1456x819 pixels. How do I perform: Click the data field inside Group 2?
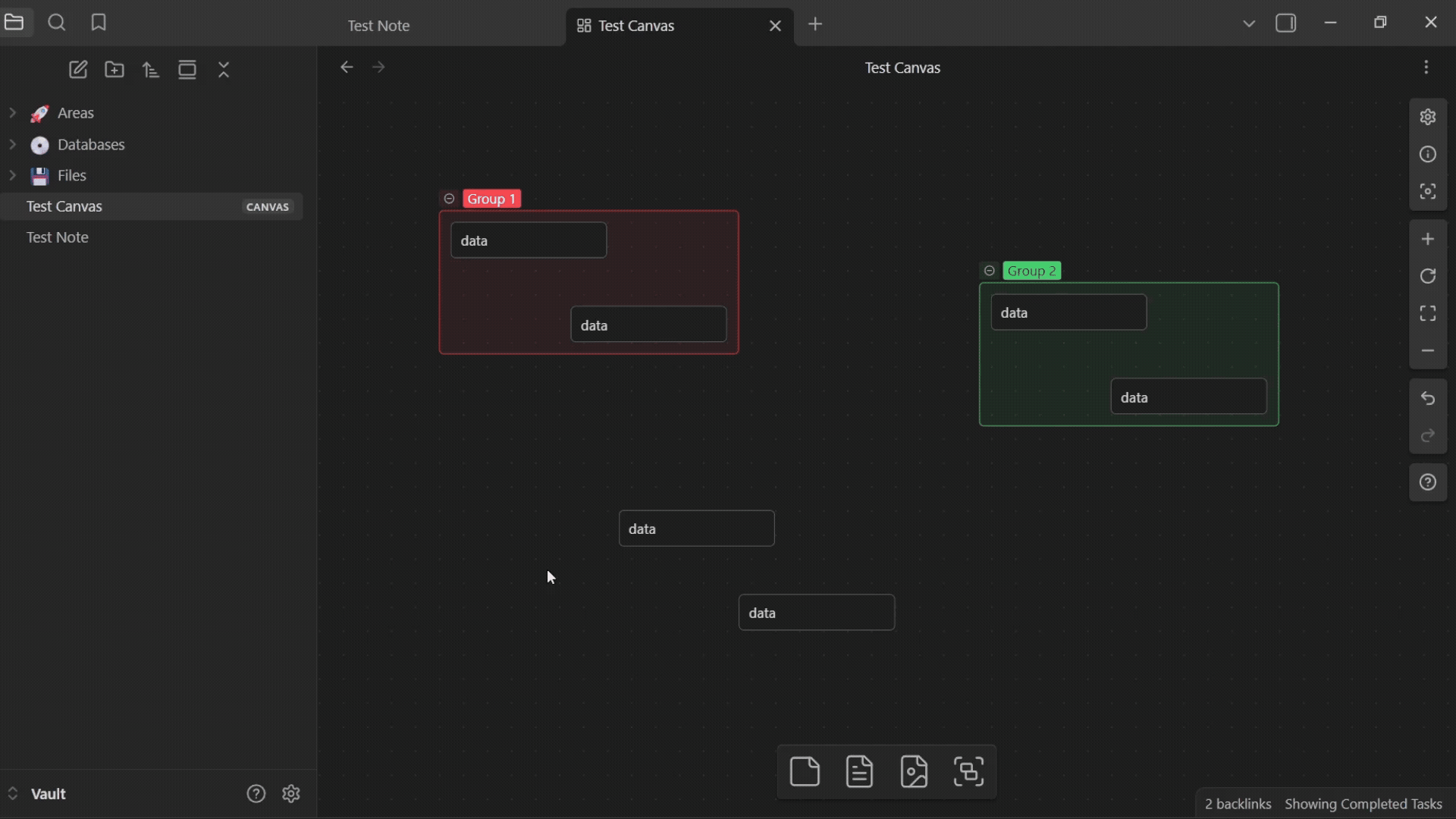1068,312
